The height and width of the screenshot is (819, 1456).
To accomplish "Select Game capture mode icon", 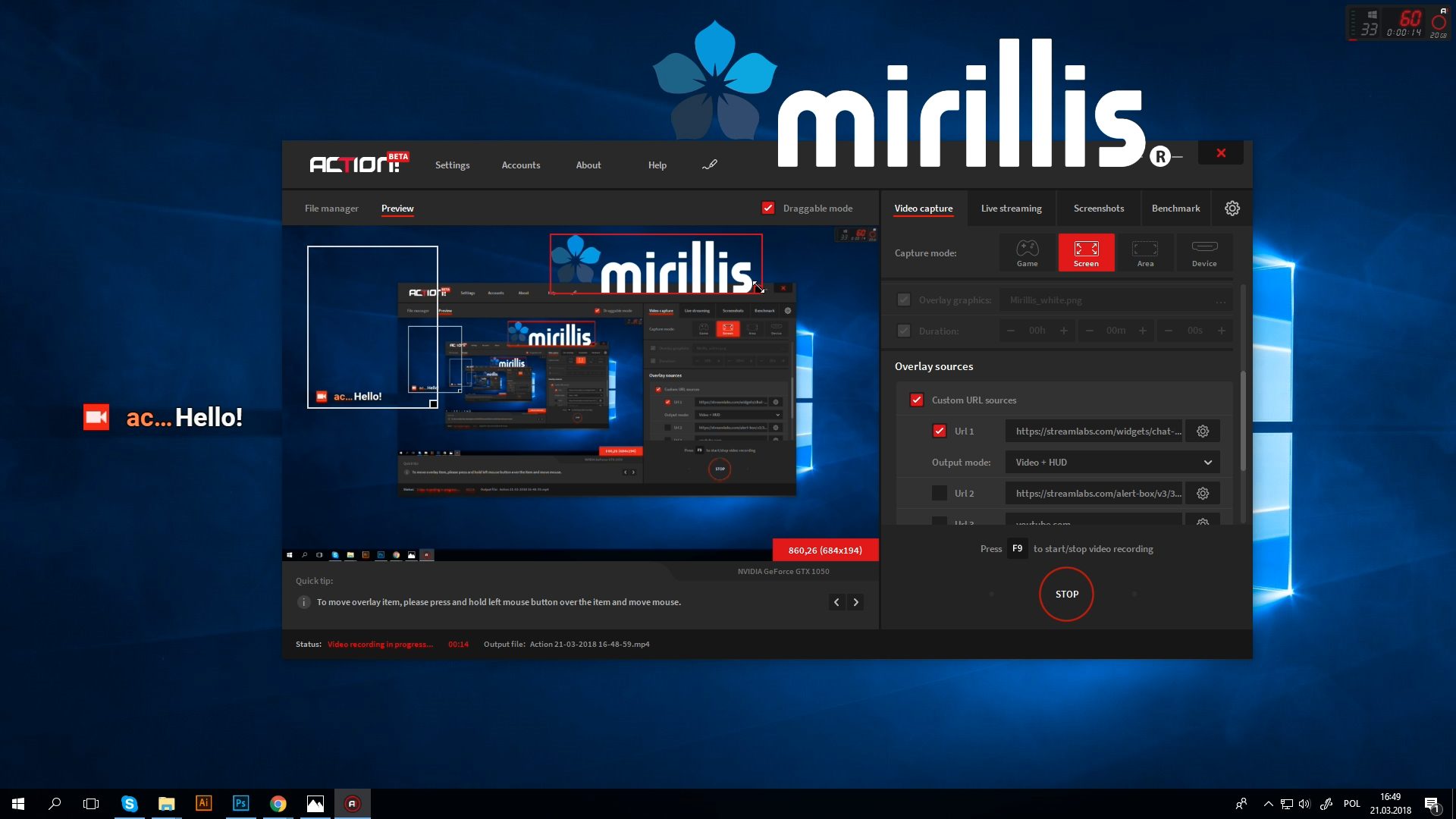I will pyautogui.click(x=1026, y=252).
